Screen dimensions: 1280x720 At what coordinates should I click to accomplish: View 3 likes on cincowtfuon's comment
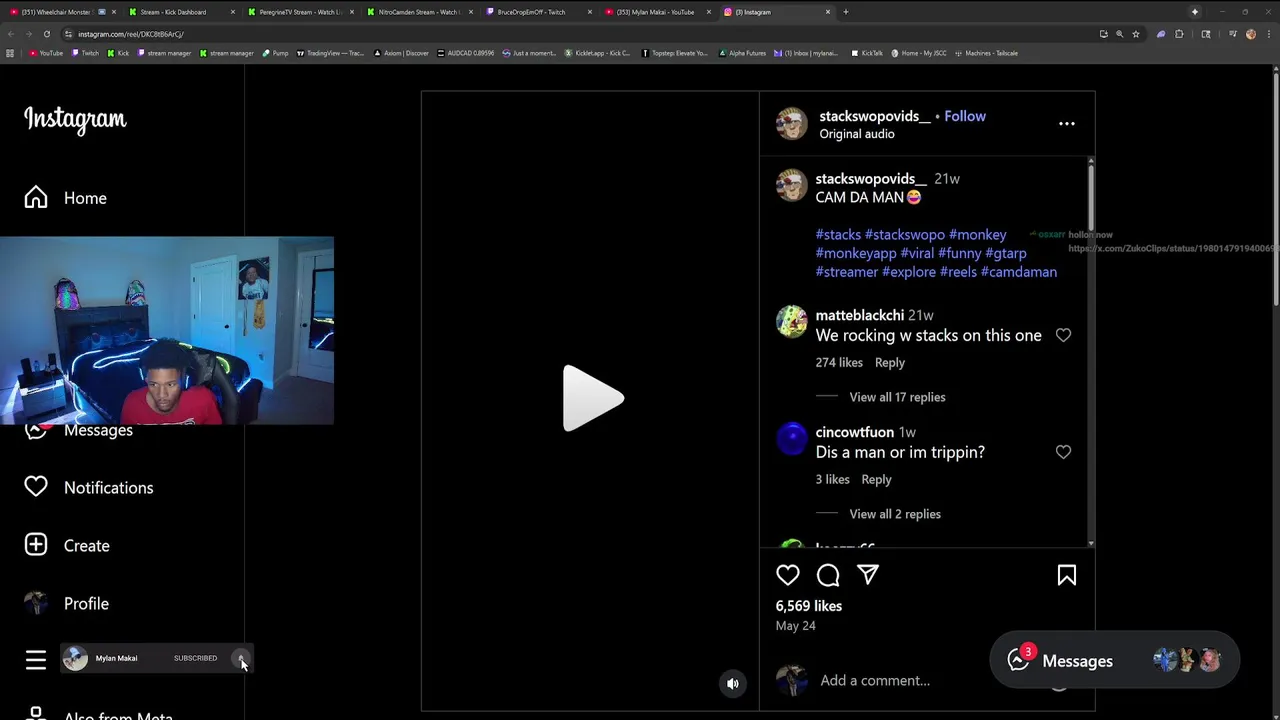tap(832, 480)
